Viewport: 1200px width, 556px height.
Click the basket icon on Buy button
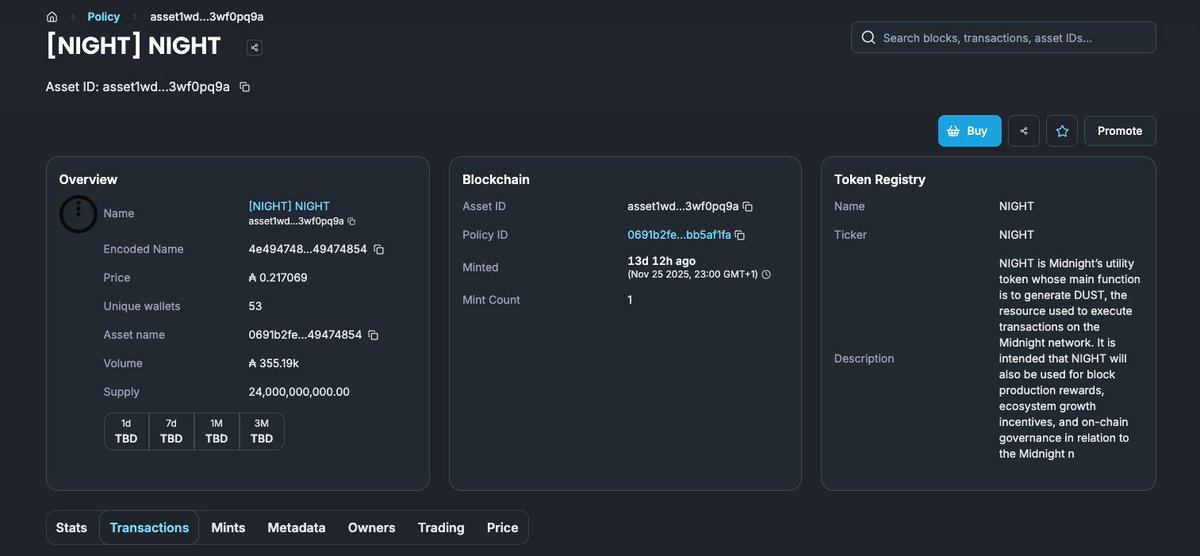954,131
